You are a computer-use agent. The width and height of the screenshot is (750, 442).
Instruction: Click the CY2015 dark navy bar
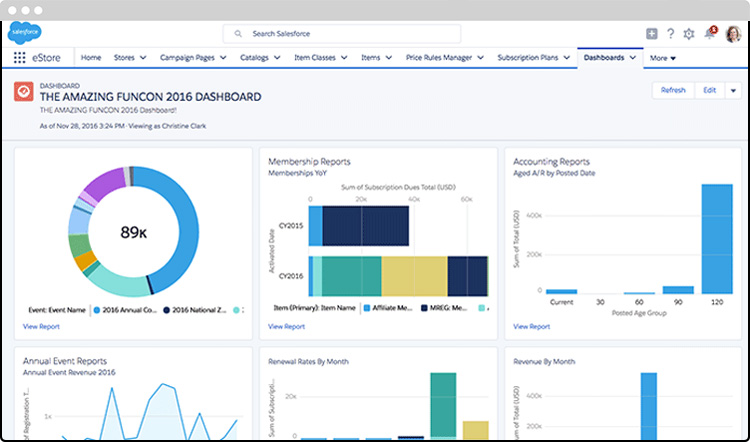point(365,226)
